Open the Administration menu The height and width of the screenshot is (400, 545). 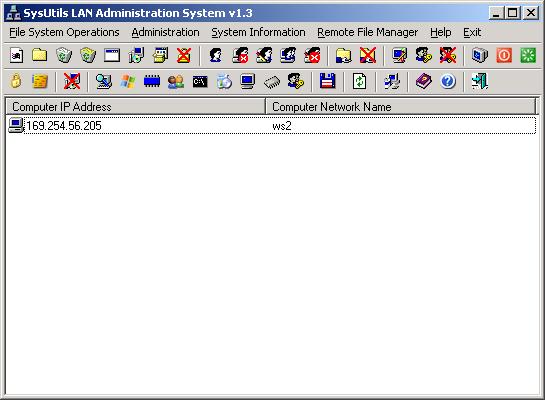coord(165,32)
